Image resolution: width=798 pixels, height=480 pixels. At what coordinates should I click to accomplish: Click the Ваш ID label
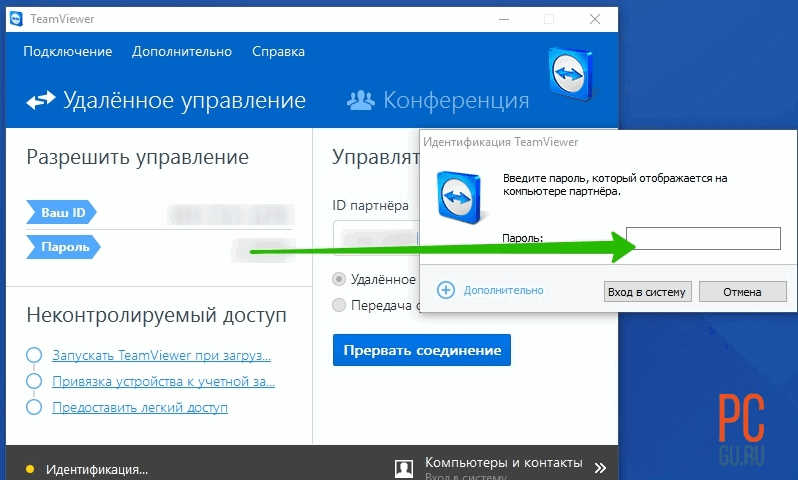point(61,212)
